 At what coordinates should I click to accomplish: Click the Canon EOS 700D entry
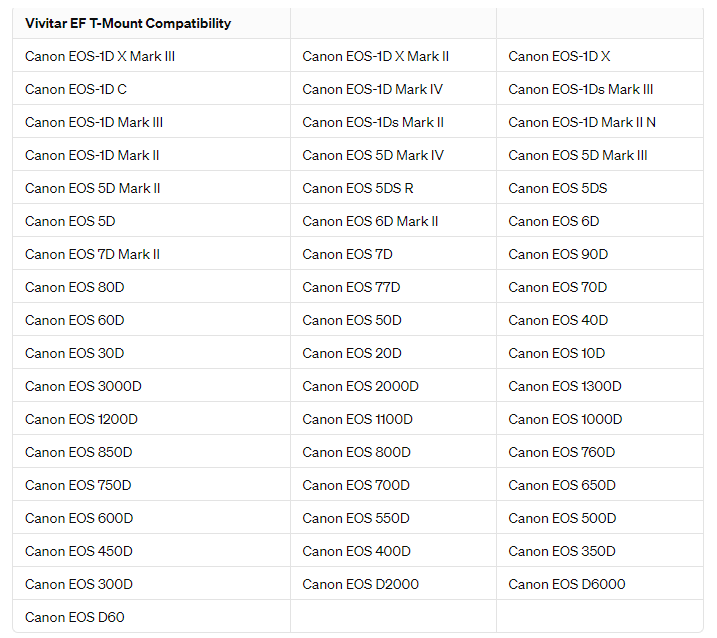pyautogui.click(x=356, y=485)
